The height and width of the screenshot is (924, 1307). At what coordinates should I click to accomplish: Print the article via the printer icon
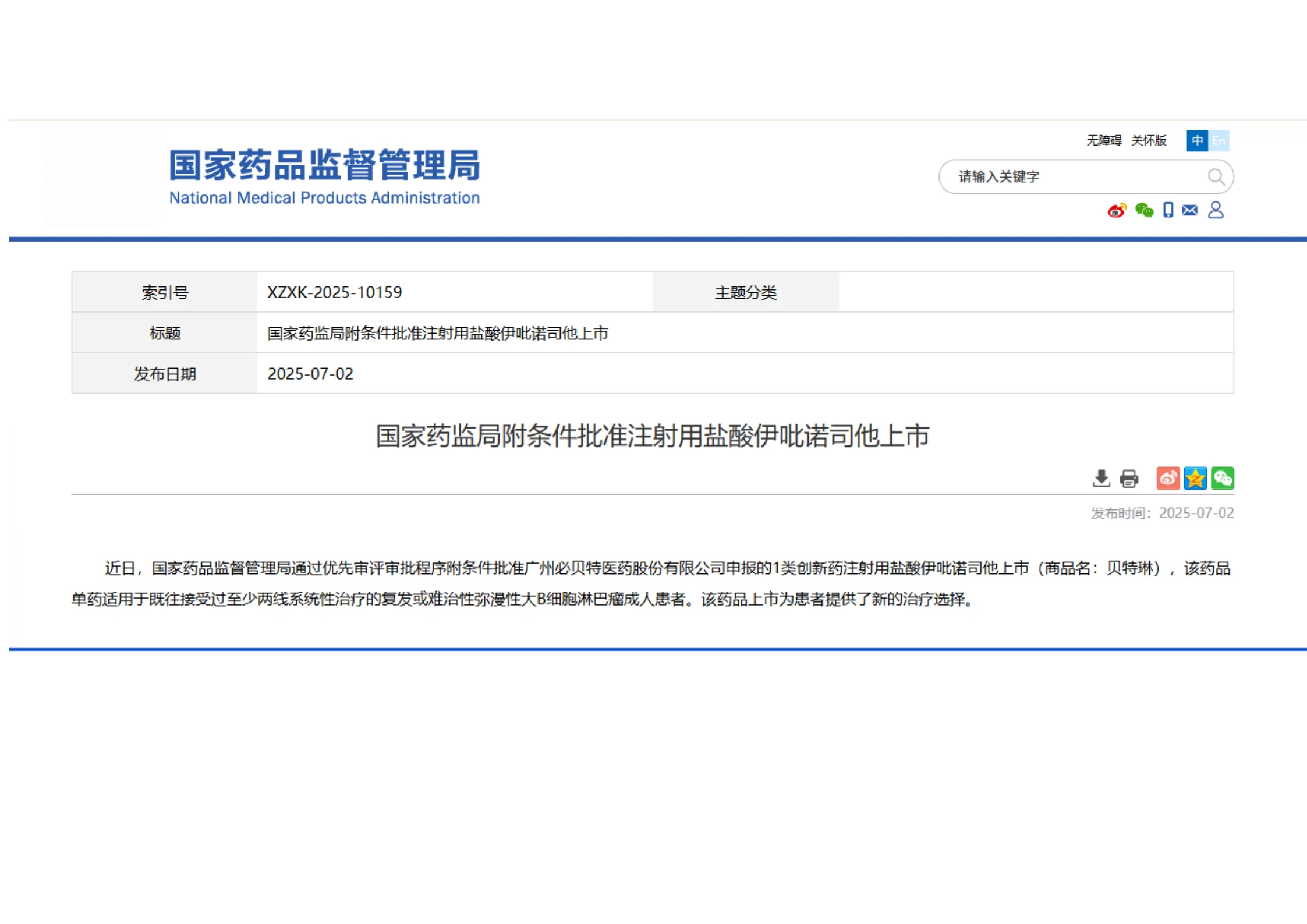point(1128,479)
